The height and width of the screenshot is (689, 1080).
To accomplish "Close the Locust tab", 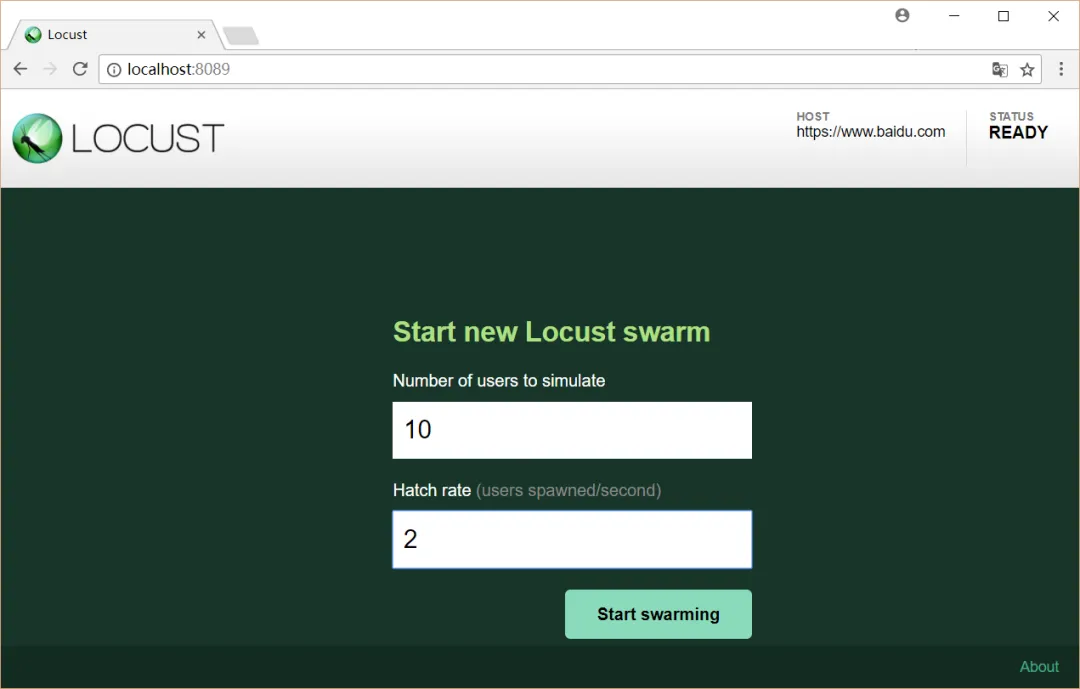I will [x=201, y=34].
